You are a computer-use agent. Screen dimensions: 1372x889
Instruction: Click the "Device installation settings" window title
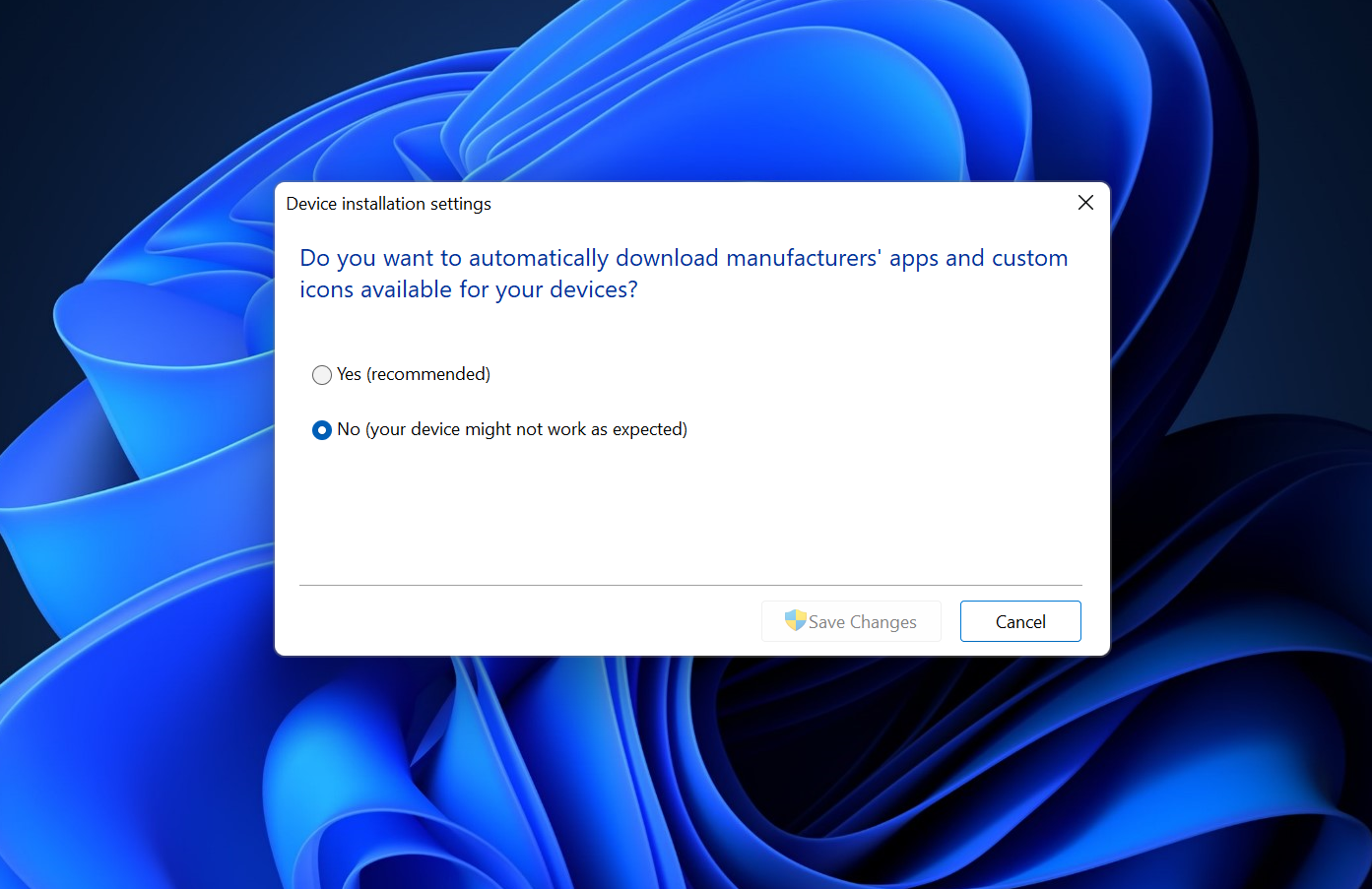[x=388, y=204]
